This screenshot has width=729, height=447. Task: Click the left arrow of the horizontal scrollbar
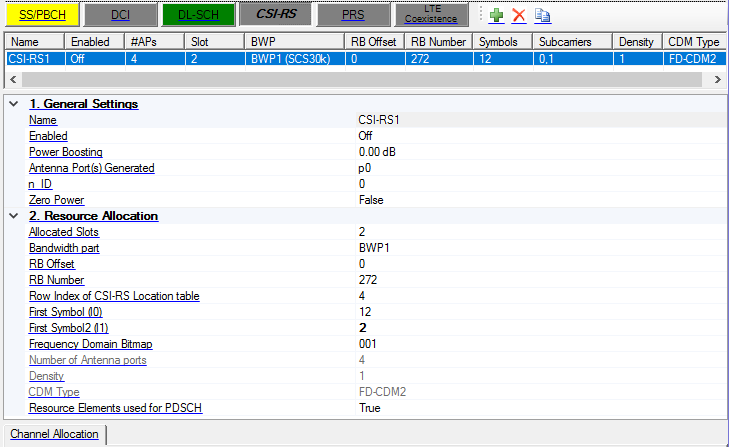(13, 80)
